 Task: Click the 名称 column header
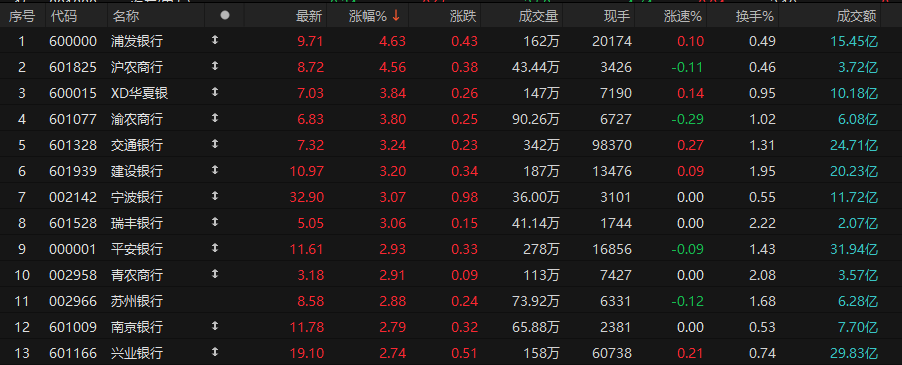[126, 17]
